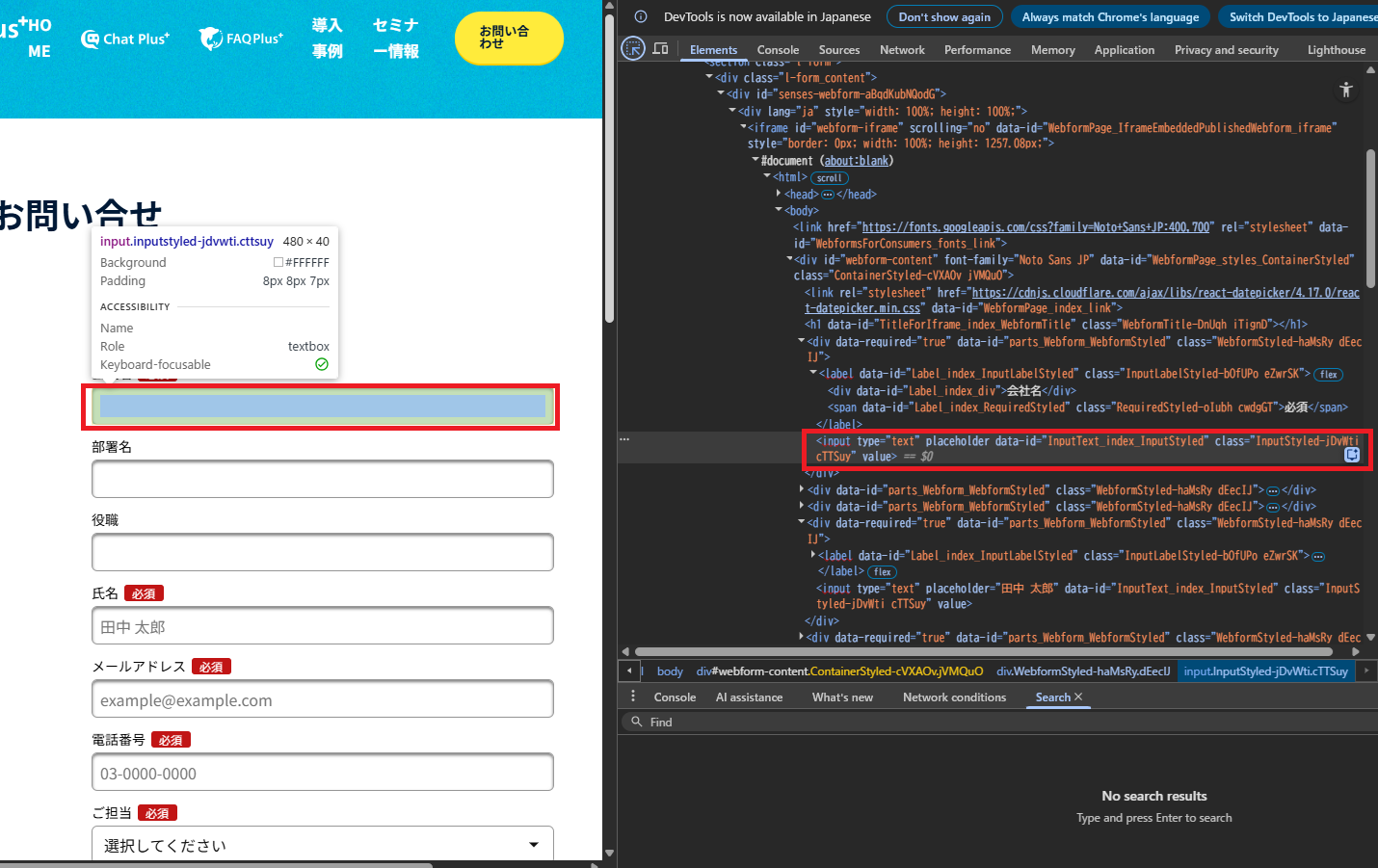Activate the inspect element picker icon
The height and width of the screenshot is (868, 1378).
633,48
